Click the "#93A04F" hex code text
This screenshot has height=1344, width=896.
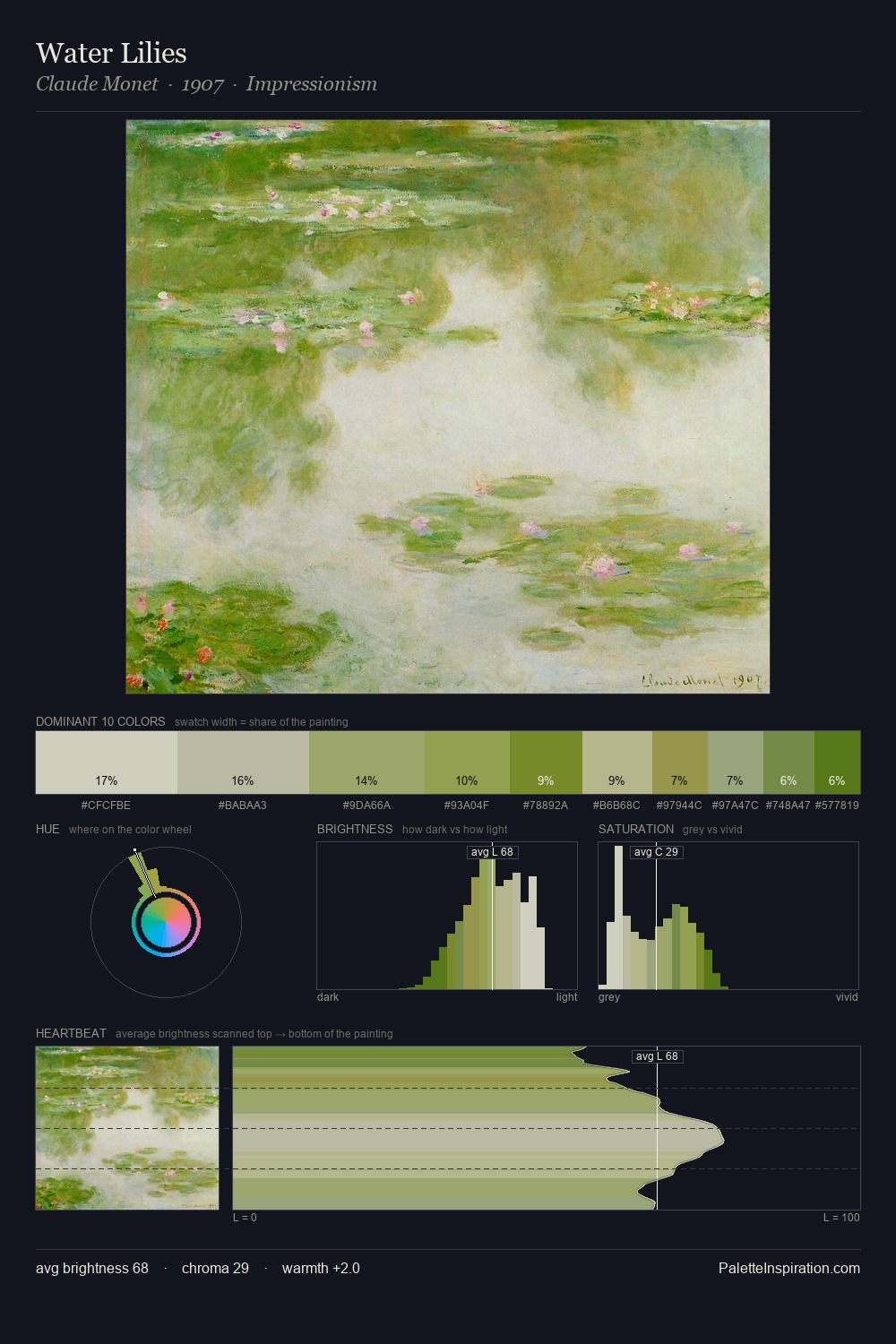click(467, 806)
